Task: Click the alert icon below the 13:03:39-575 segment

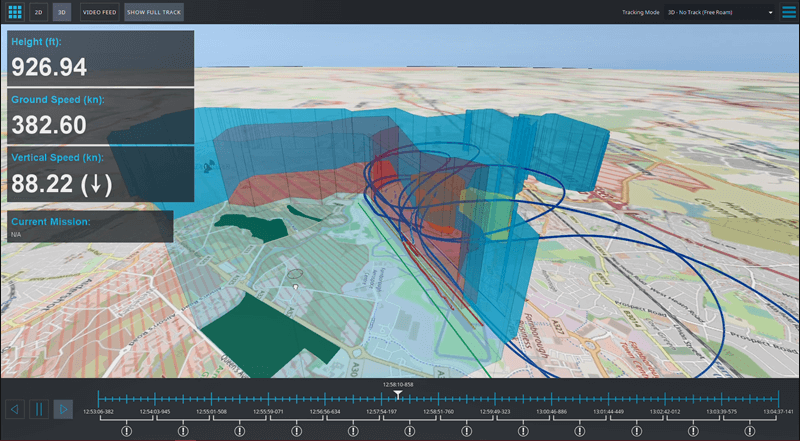Action: coord(749,431)
